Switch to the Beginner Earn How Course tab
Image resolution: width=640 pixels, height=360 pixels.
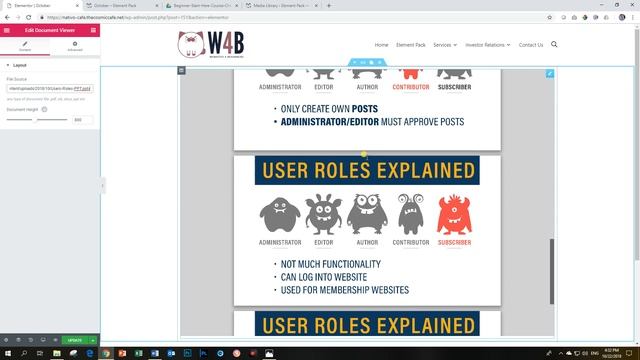202,6
